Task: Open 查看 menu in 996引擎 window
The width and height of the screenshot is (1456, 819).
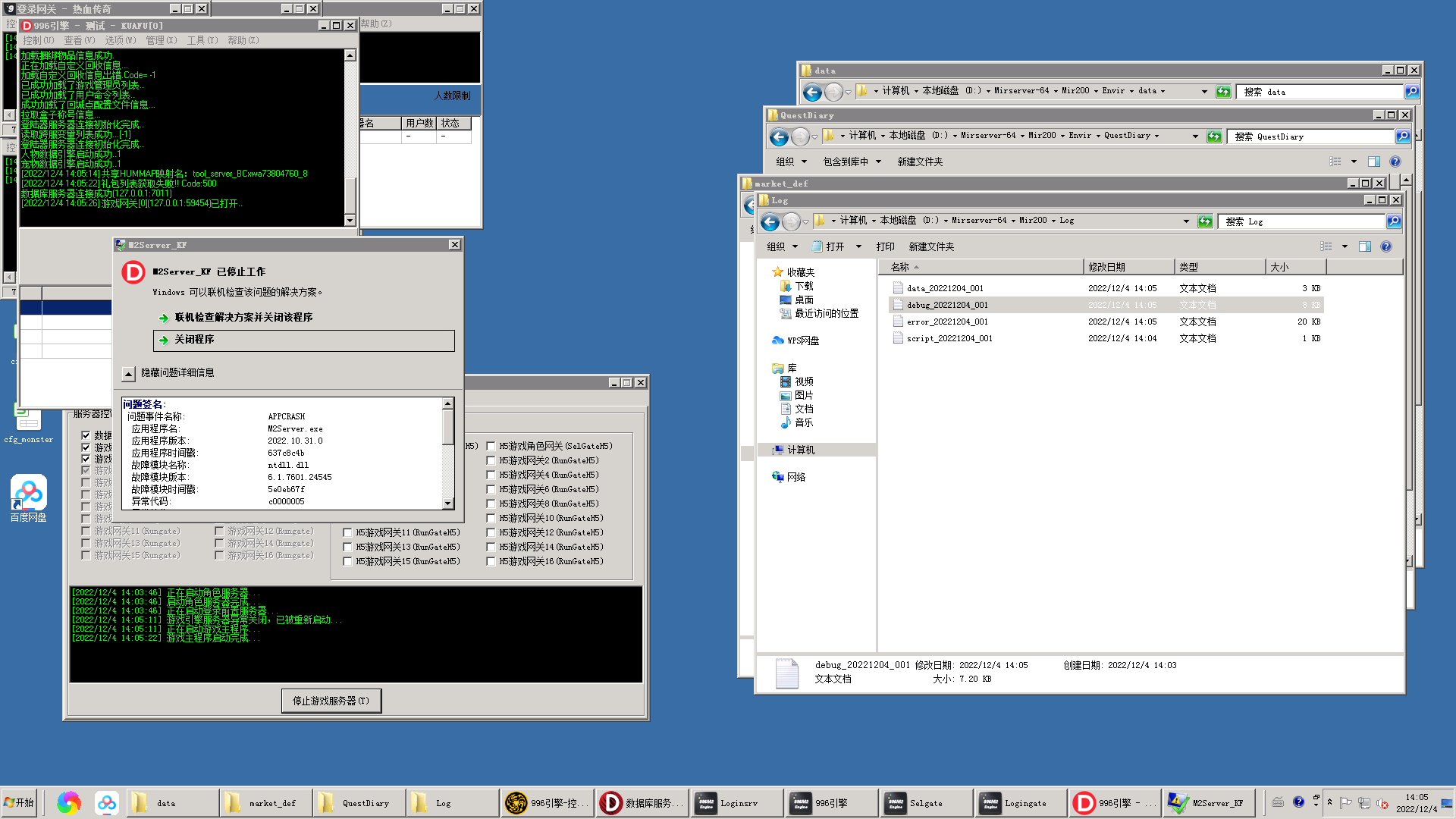Action: (80, 40)
